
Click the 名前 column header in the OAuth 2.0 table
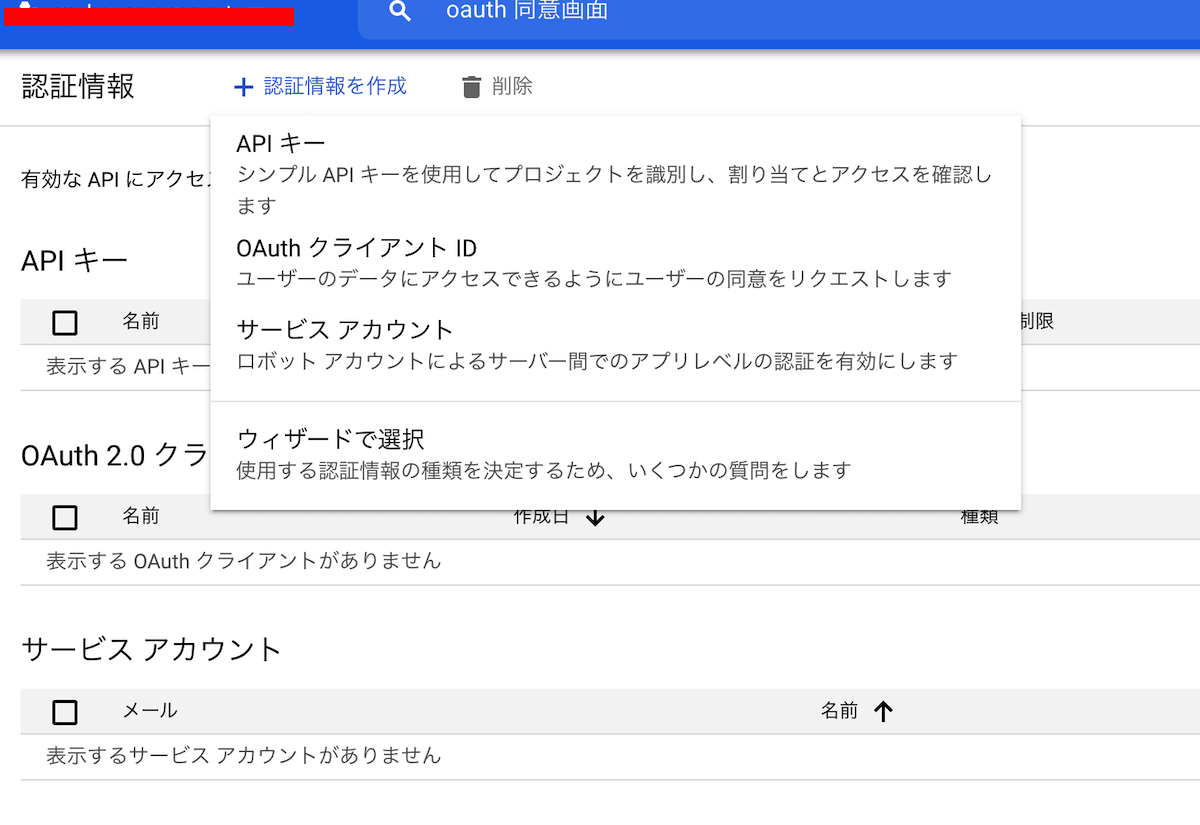141,516
